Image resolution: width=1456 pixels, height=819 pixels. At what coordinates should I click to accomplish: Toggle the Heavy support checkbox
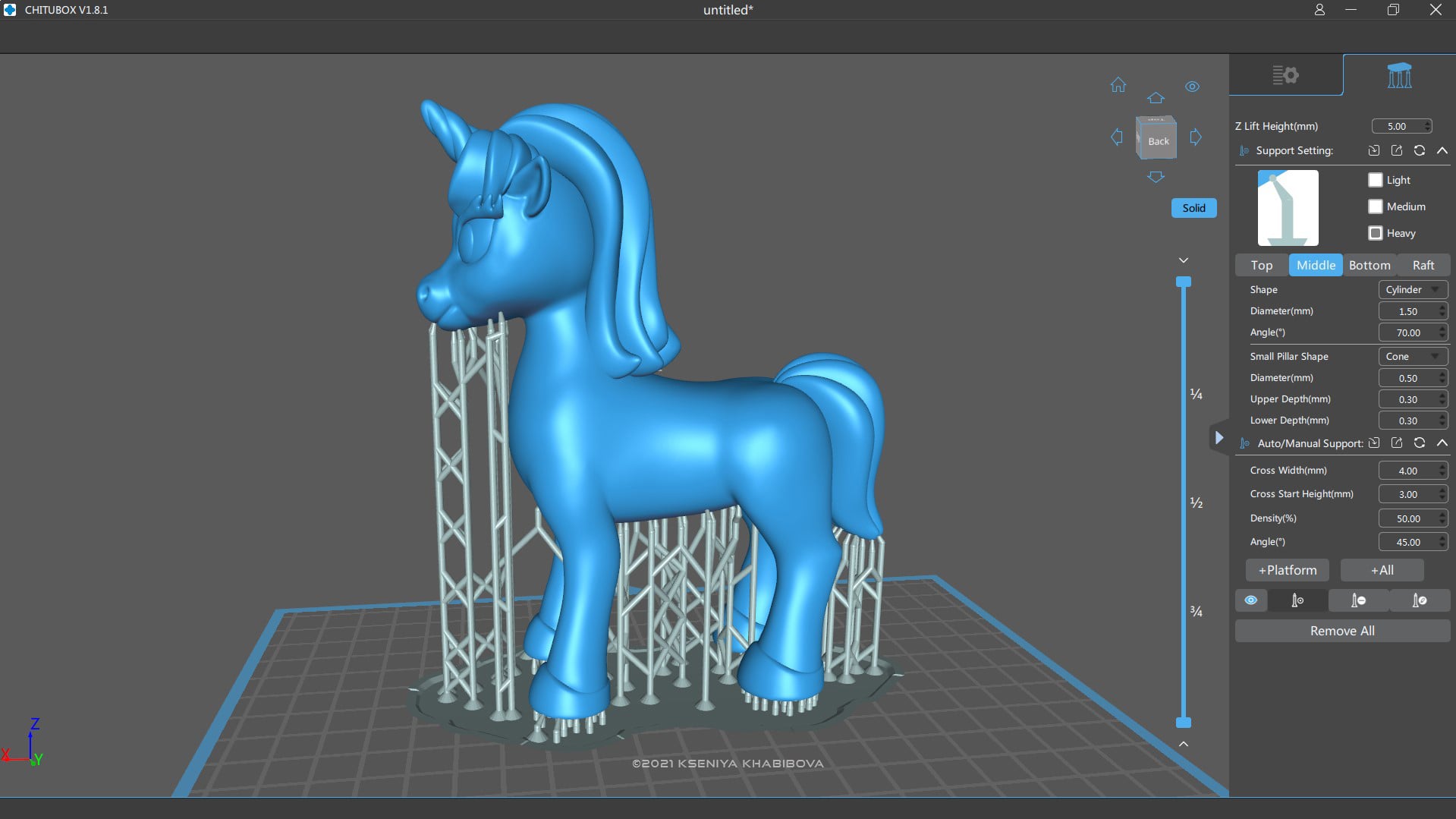[1376, 233]
